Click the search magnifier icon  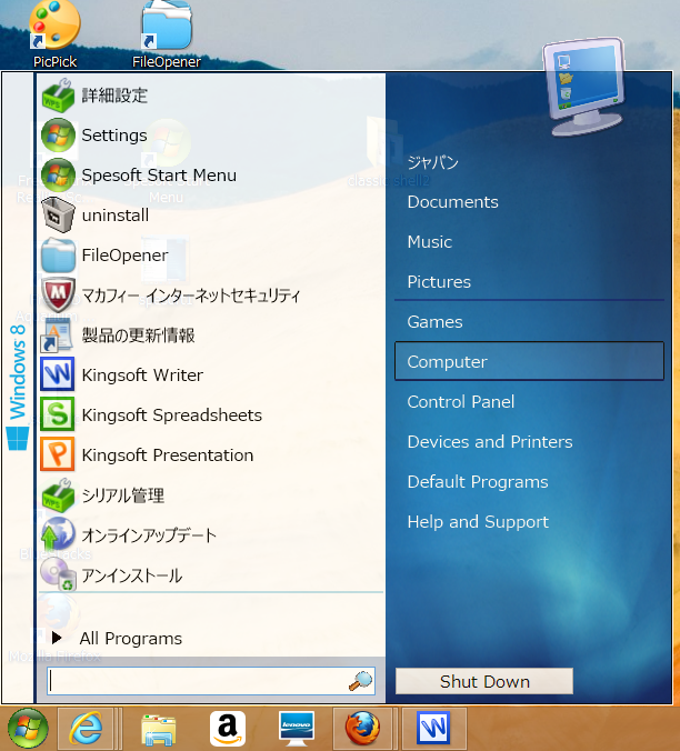pyautogui.click(x=360, y=681)
